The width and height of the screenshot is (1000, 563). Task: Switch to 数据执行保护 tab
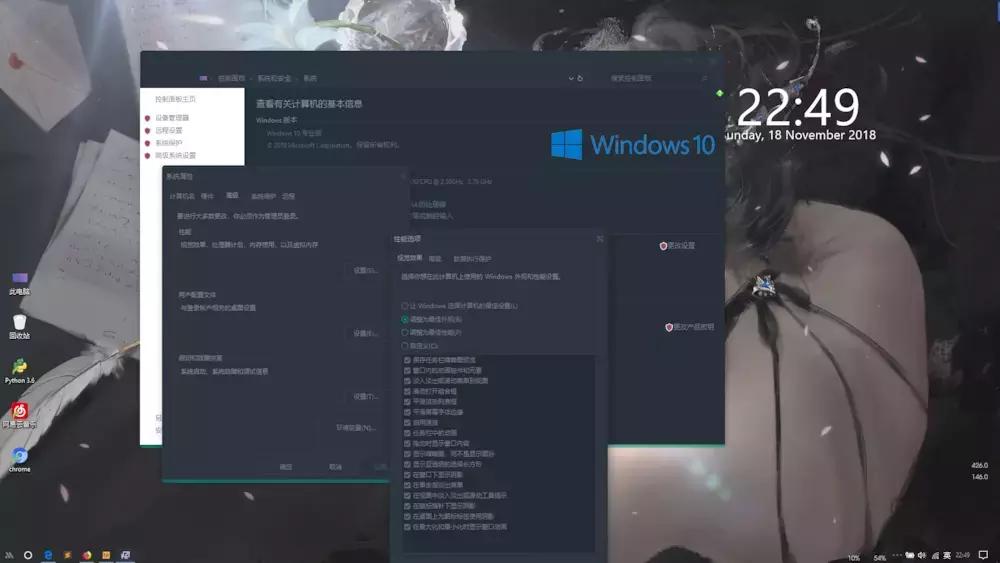pos(472,259)
